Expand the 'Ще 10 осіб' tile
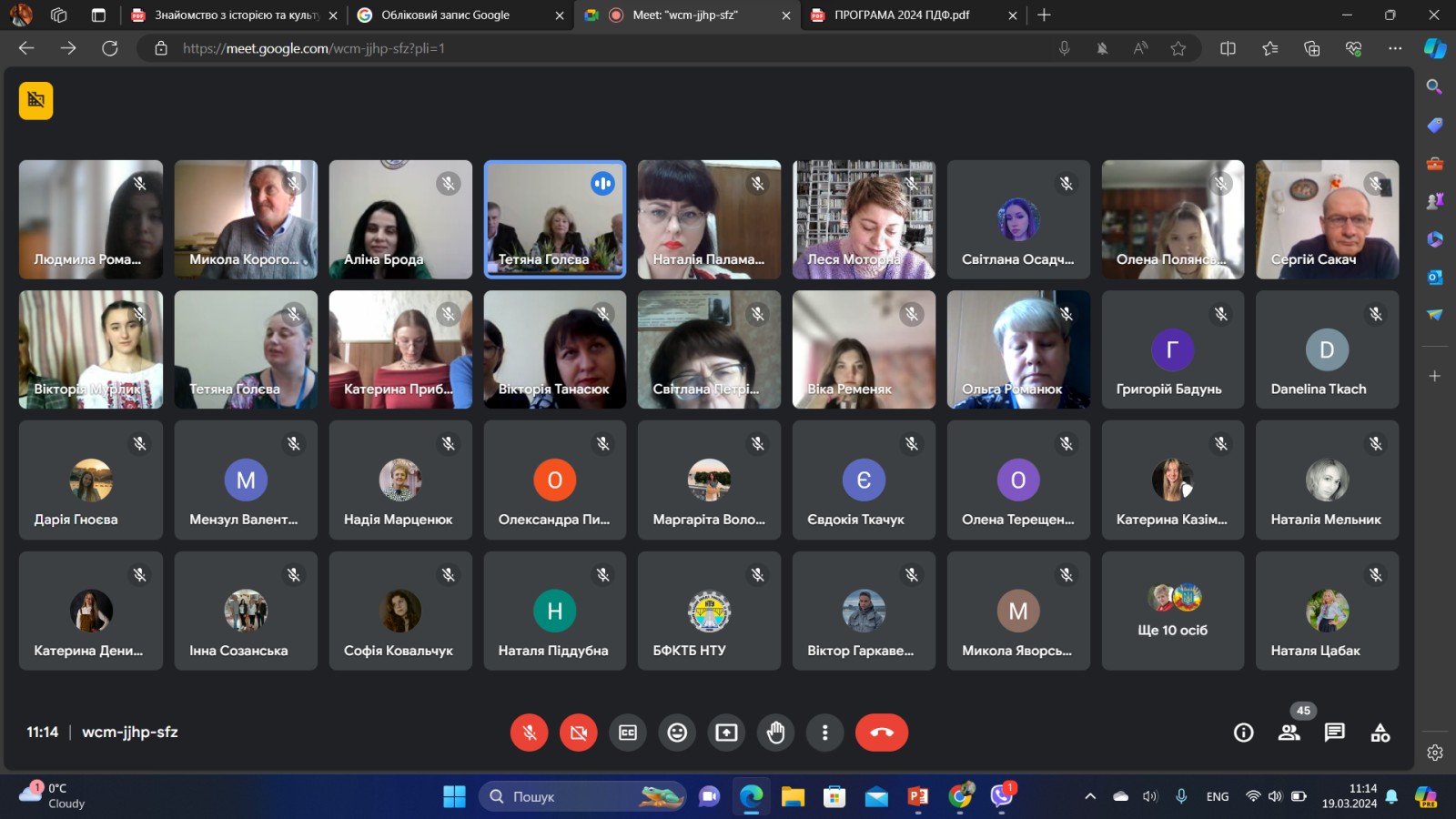 pos(1172,611)
